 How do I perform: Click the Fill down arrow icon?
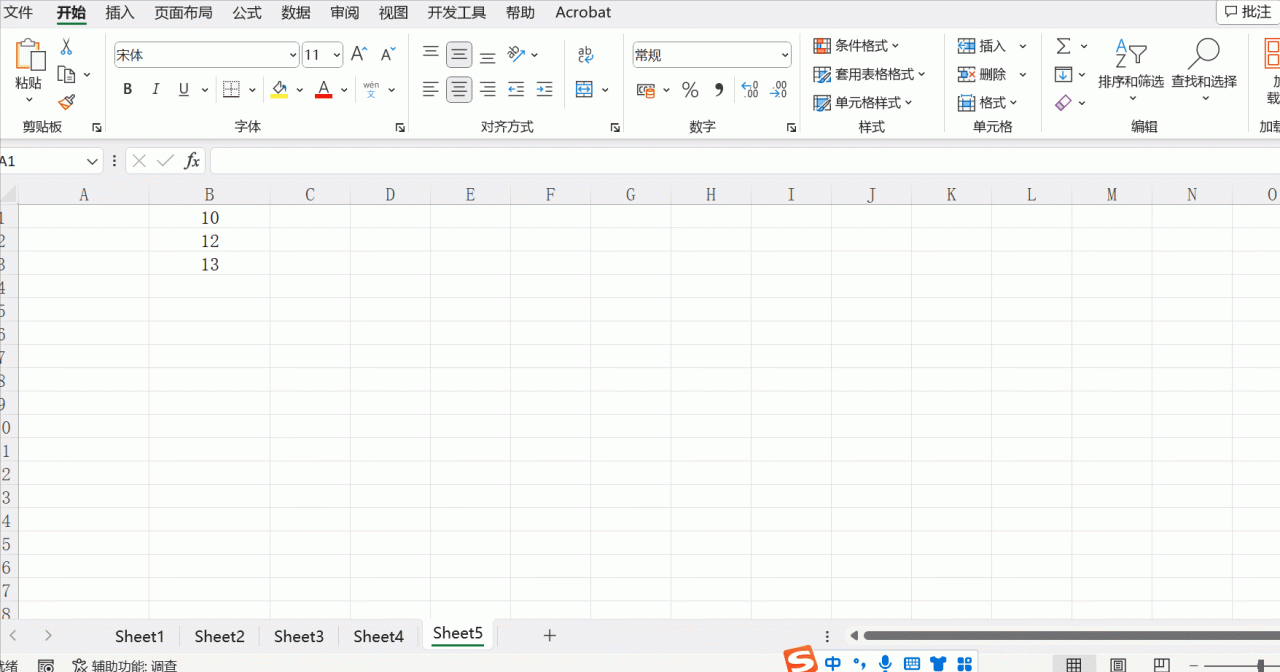coord(1063,74)
